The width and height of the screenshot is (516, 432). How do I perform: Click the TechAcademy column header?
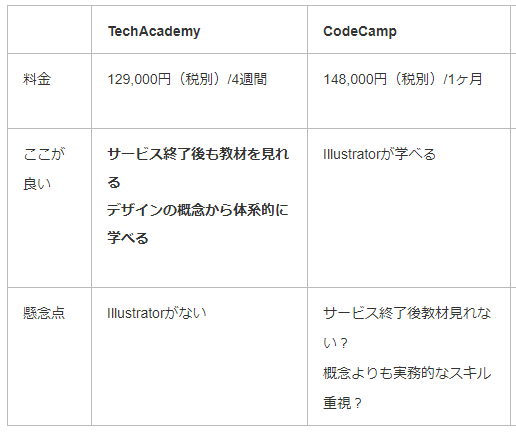click(x=154, y=31)
